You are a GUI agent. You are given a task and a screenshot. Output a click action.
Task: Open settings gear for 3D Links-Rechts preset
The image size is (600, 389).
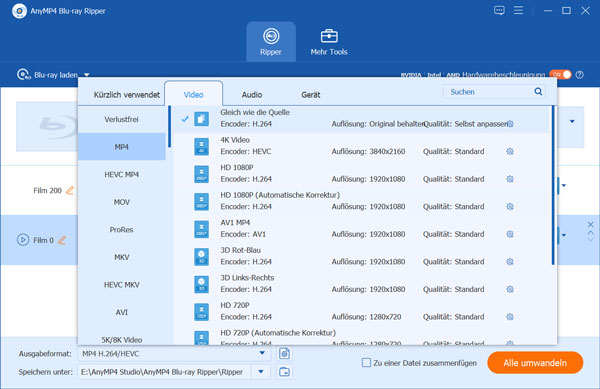tap(510, 289)
